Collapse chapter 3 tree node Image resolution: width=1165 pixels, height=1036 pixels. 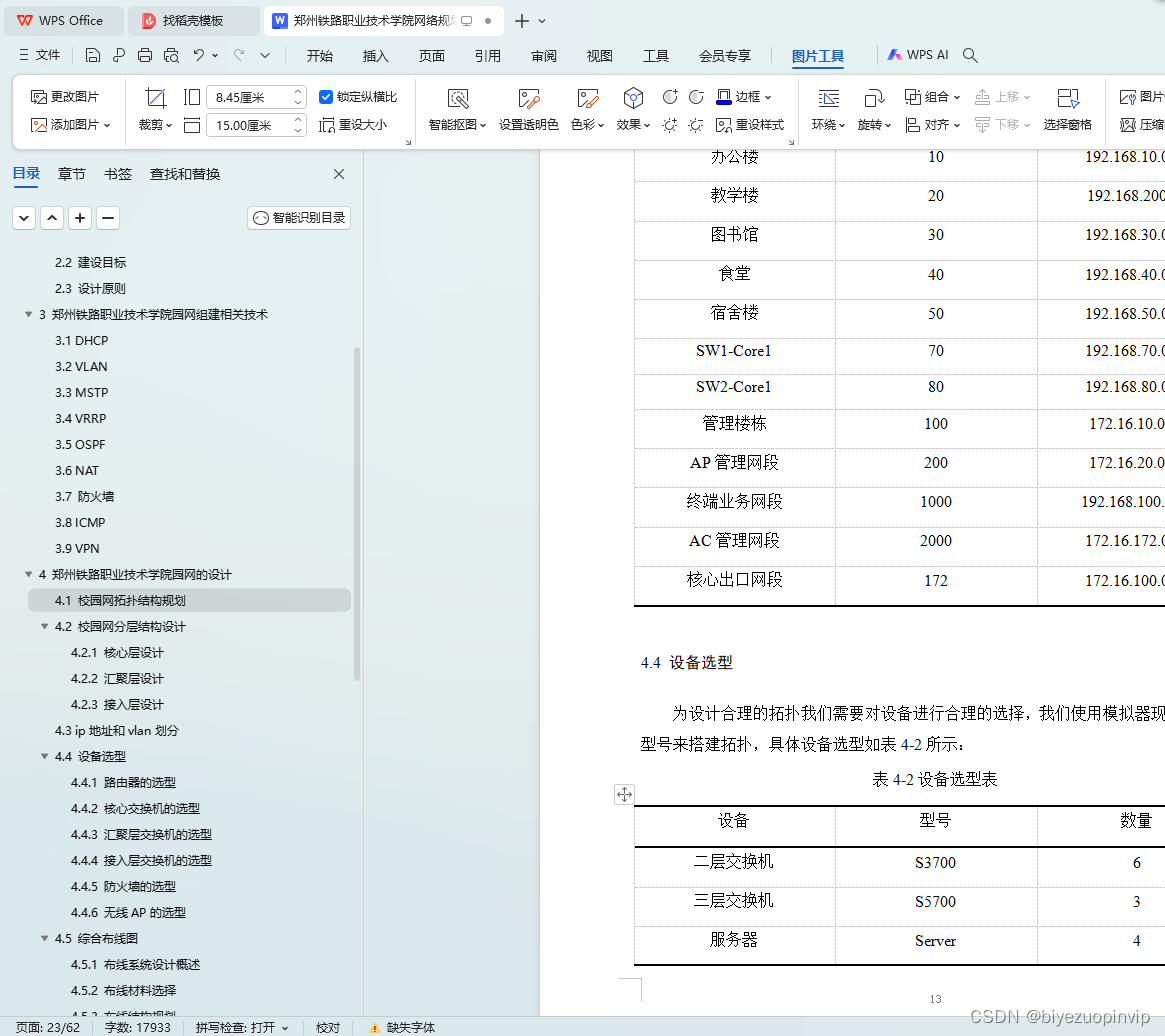click(x=28, y=314)
